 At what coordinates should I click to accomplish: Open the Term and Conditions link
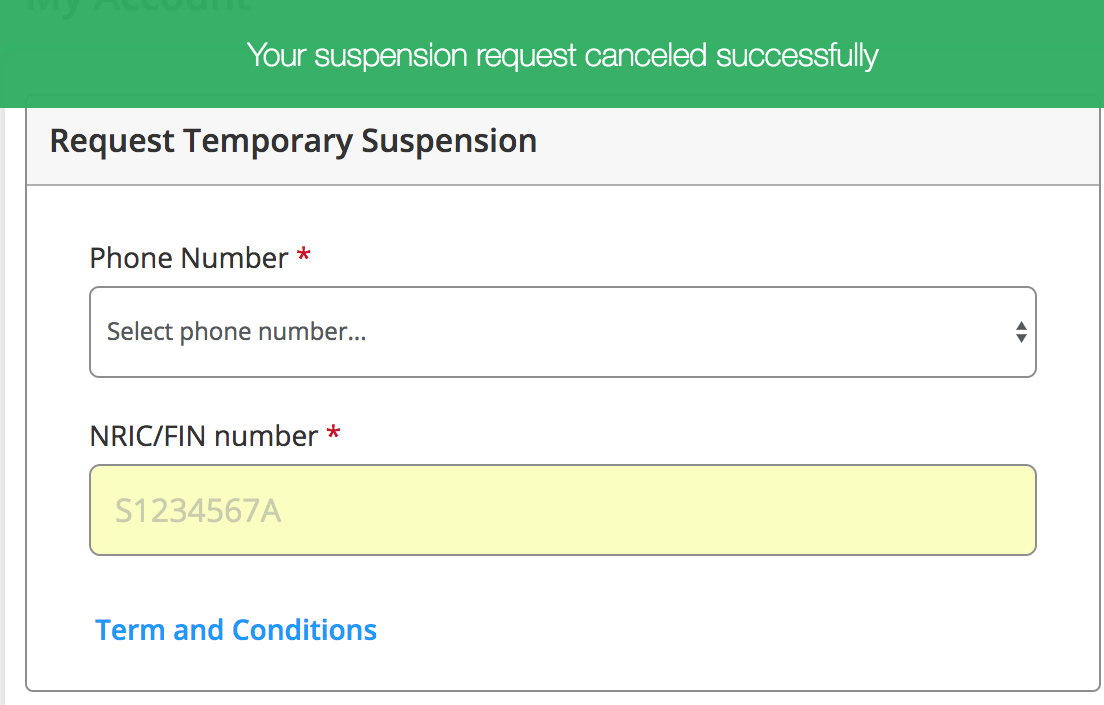point(236,630)
